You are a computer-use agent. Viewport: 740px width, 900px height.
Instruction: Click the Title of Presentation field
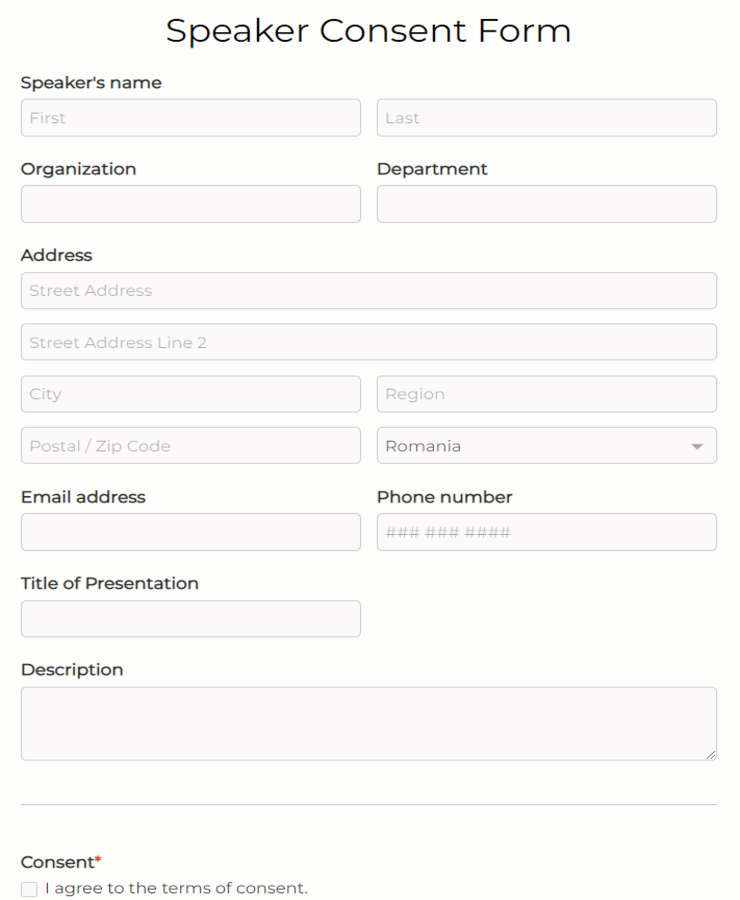tap(190, 618)
